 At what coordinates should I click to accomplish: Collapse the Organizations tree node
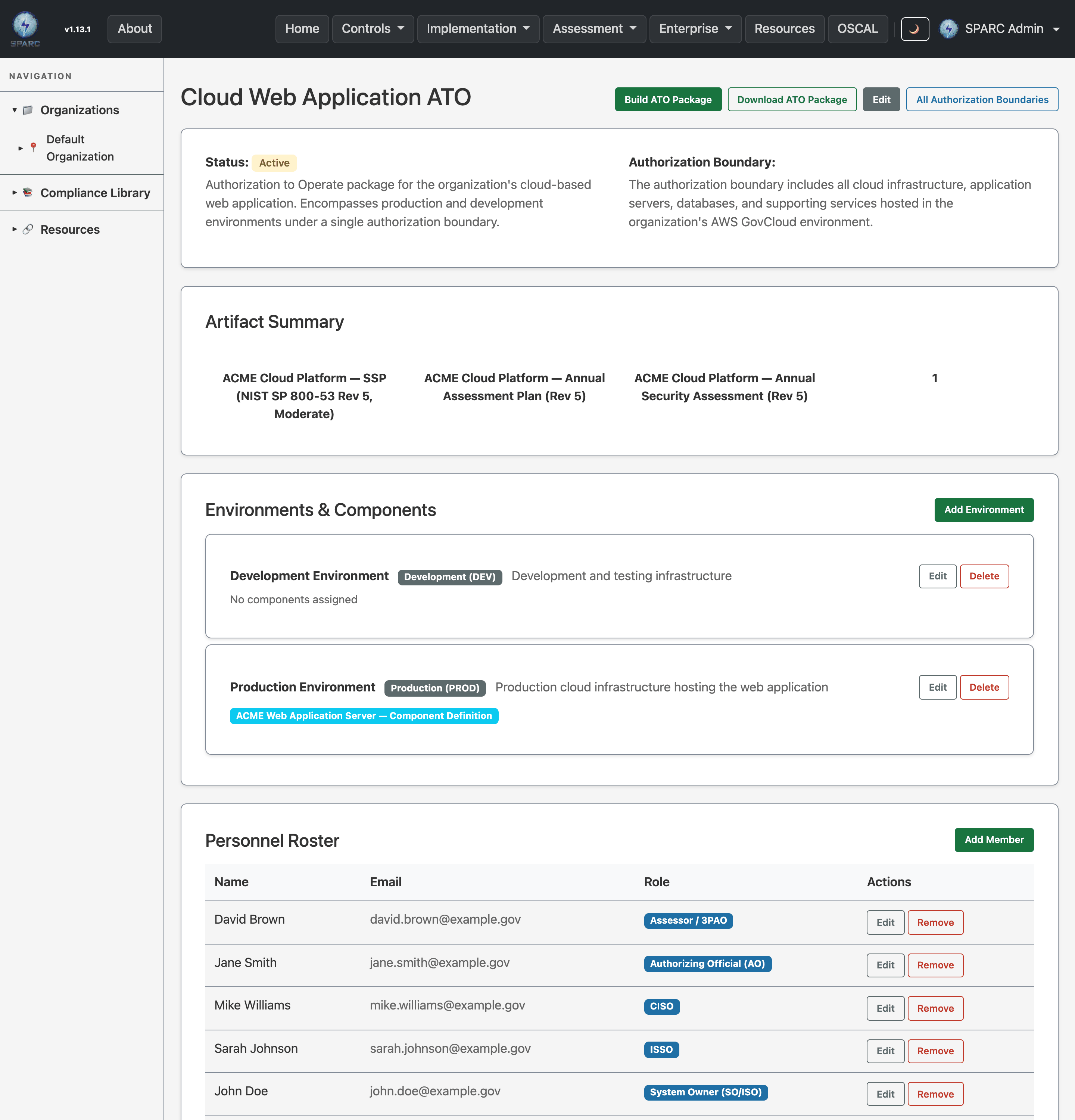14,110
